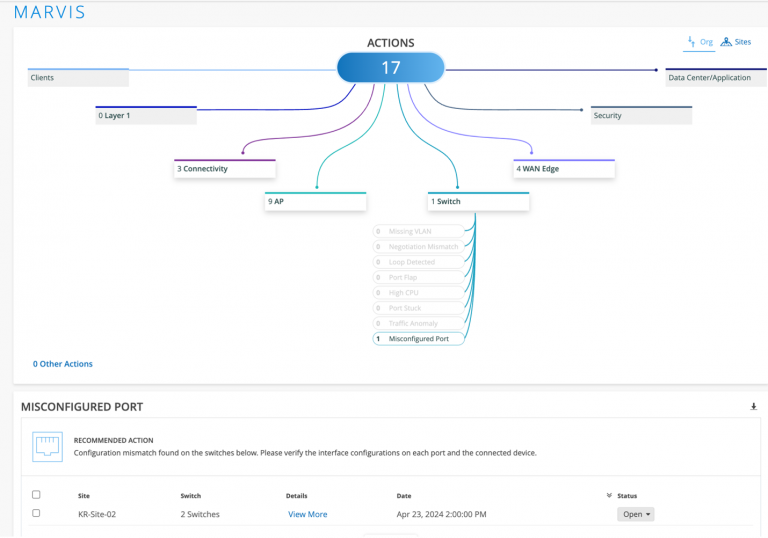Select the 1 Switch category
The image size is (768, 538).
(x=478, y=201)
